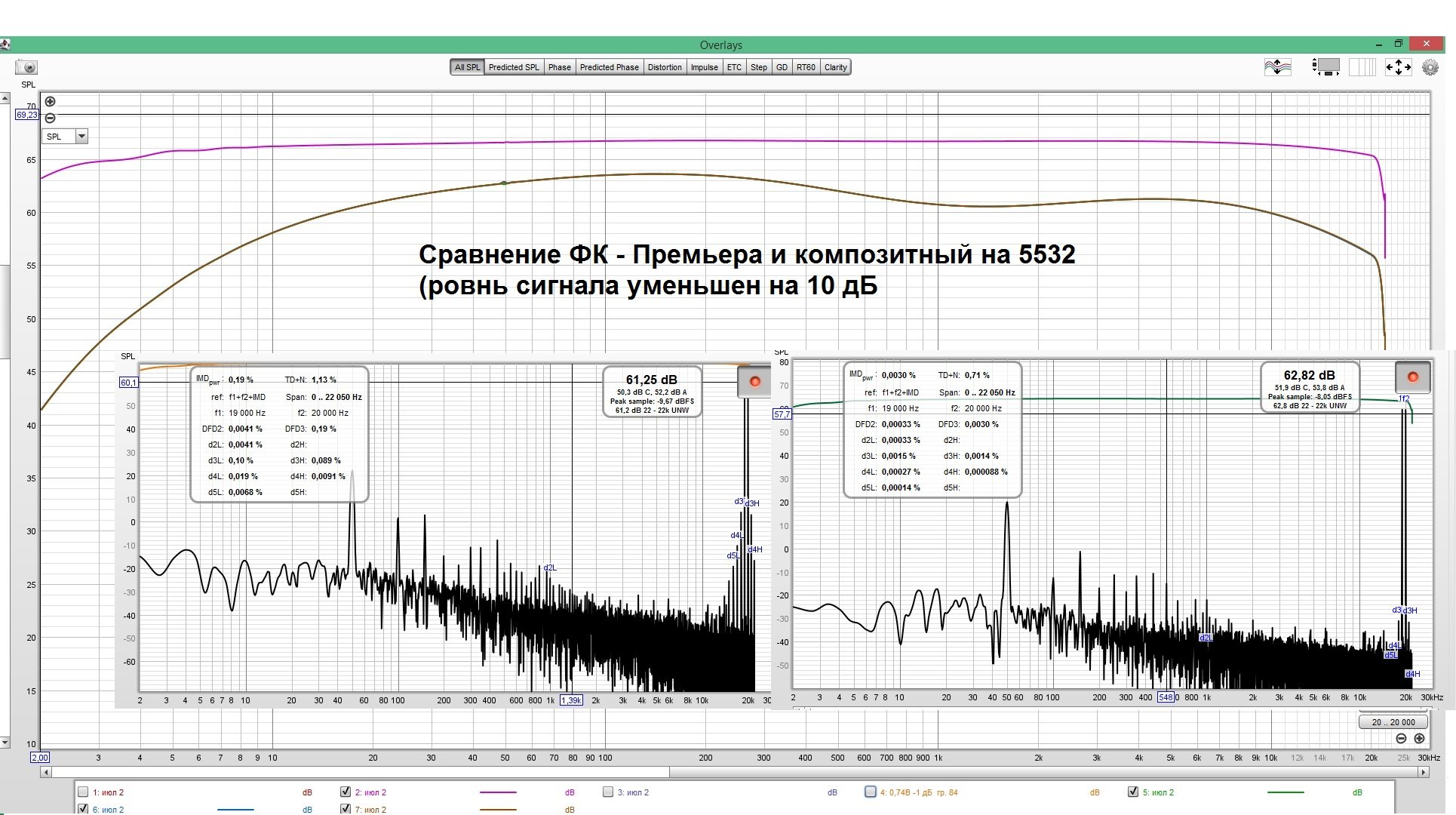
Task: Click the Overlays window title
Action: [x=720, y=45]
